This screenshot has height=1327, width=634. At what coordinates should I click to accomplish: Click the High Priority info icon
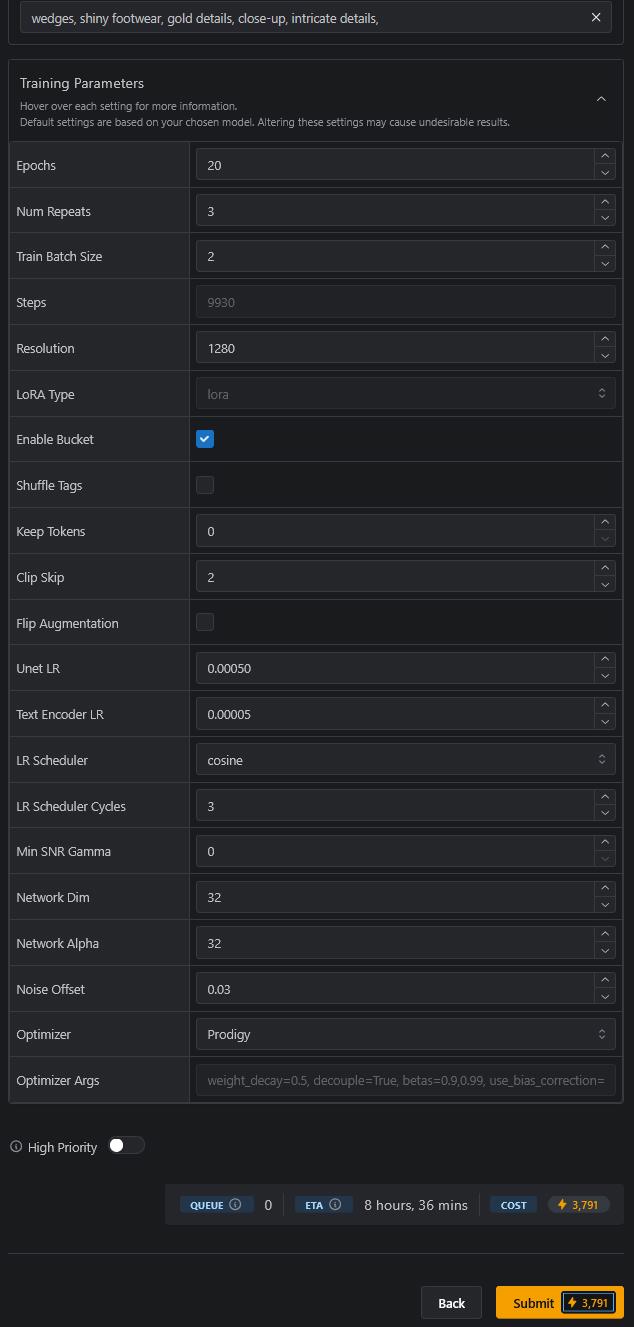[16, 1147]
